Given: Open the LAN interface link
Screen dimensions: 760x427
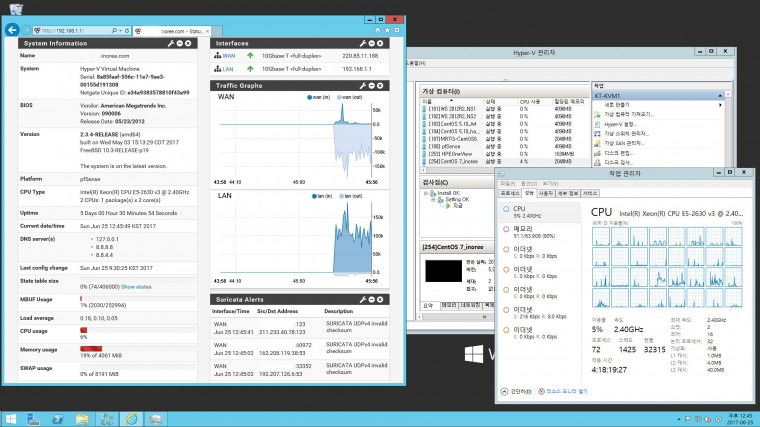Looking at the screenshot, I should click(228, 69).
